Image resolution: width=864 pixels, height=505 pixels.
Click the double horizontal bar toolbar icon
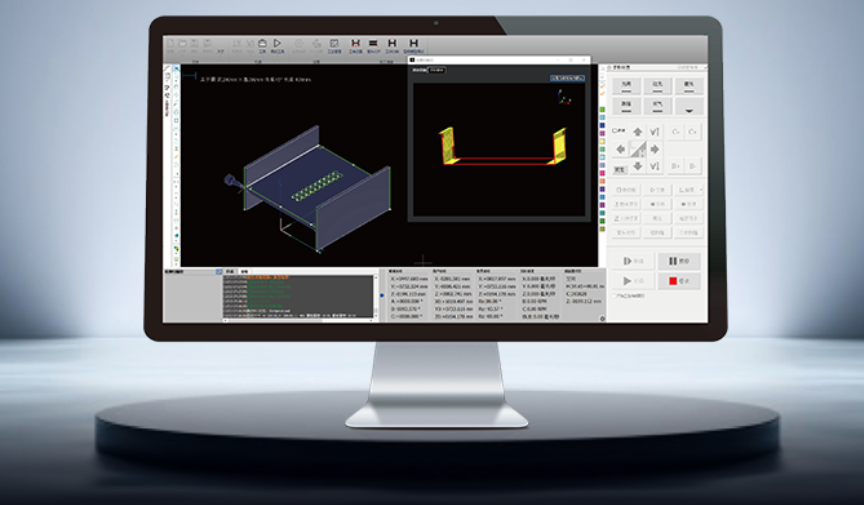(373, 43)
